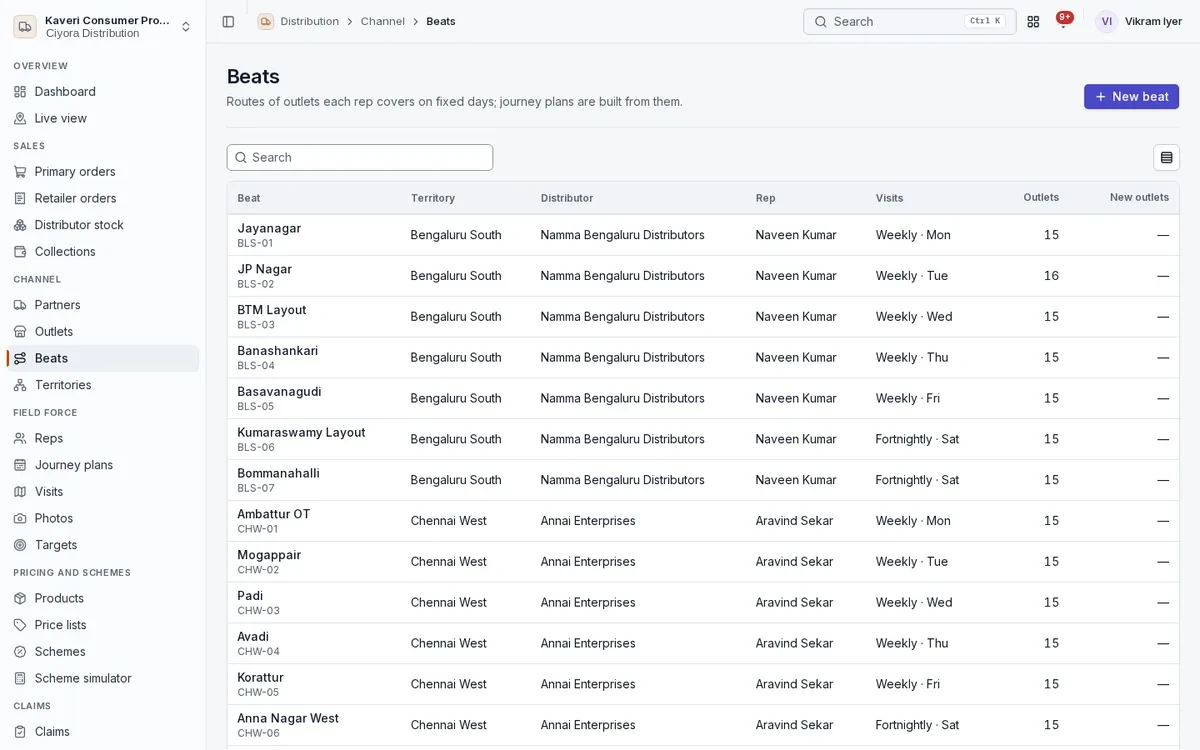Open the Visits map icon
1200x750 pixels.
20,492
